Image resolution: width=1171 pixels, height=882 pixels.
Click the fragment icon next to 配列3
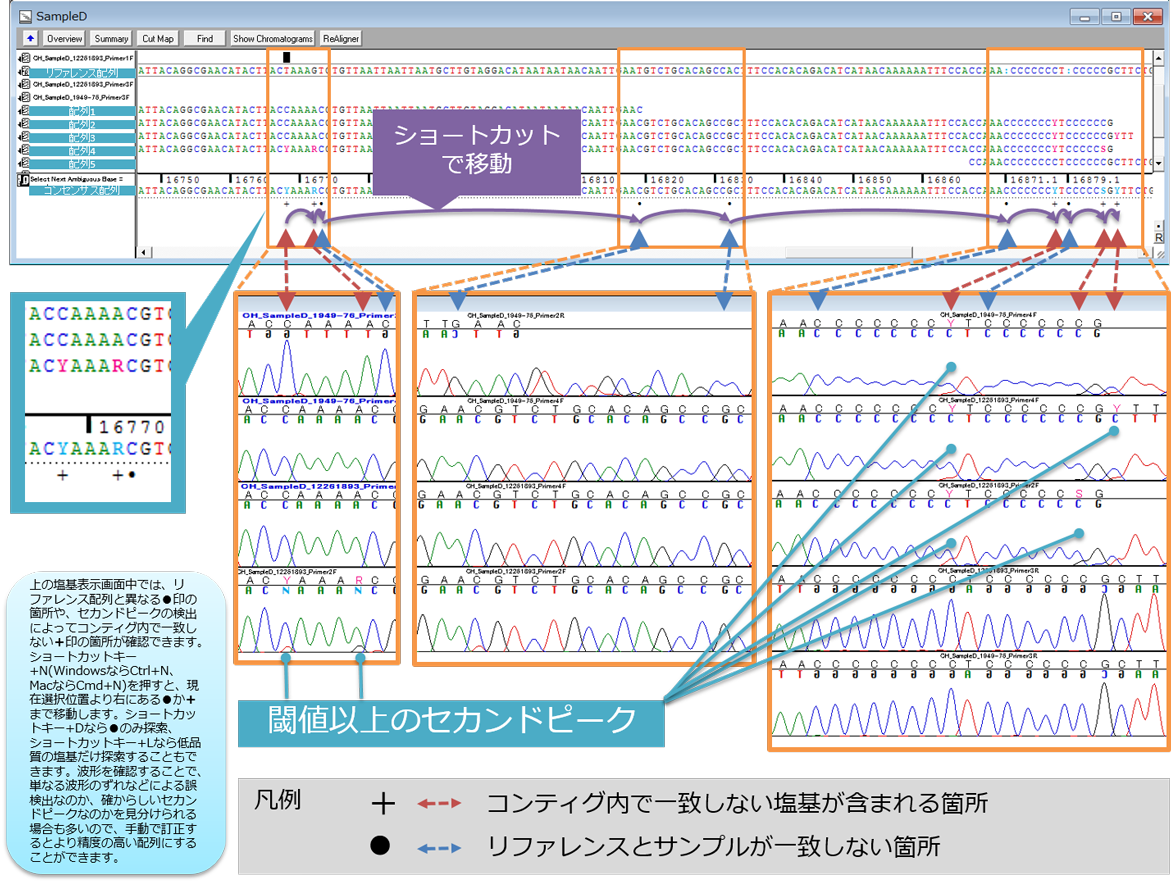(x=24, y=137)
